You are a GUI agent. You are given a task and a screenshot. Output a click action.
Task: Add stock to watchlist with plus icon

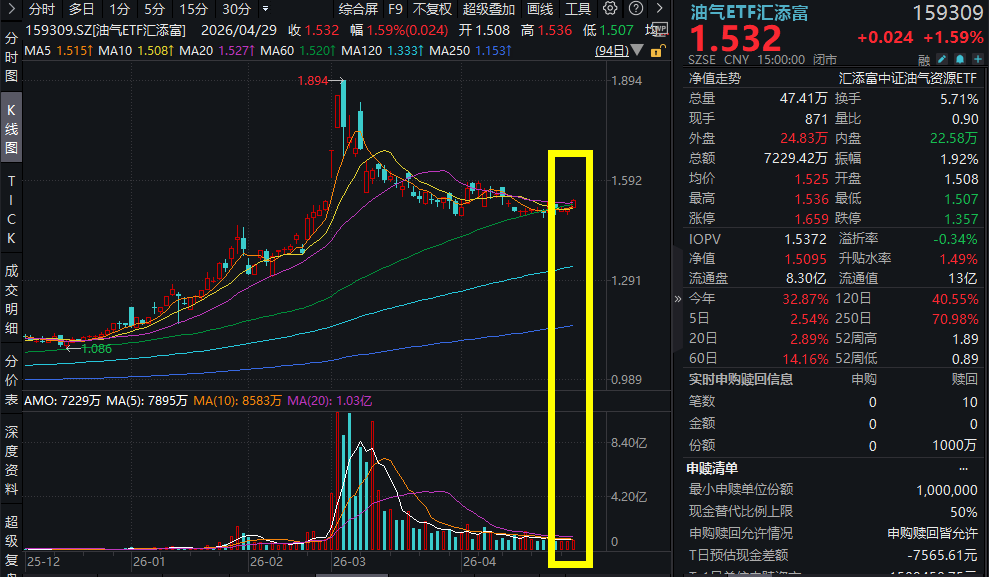978,59
